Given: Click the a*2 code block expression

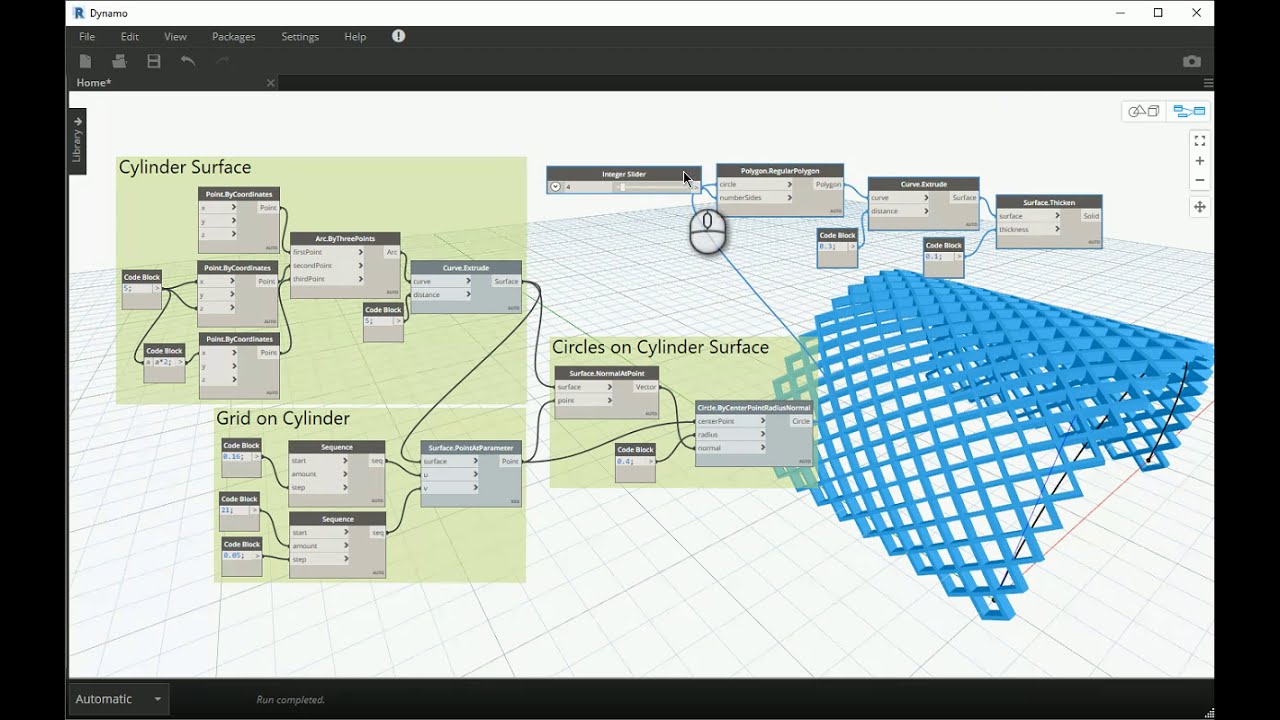Looking at the screenshot, I should pyautogui.click(x=162, y=362).
